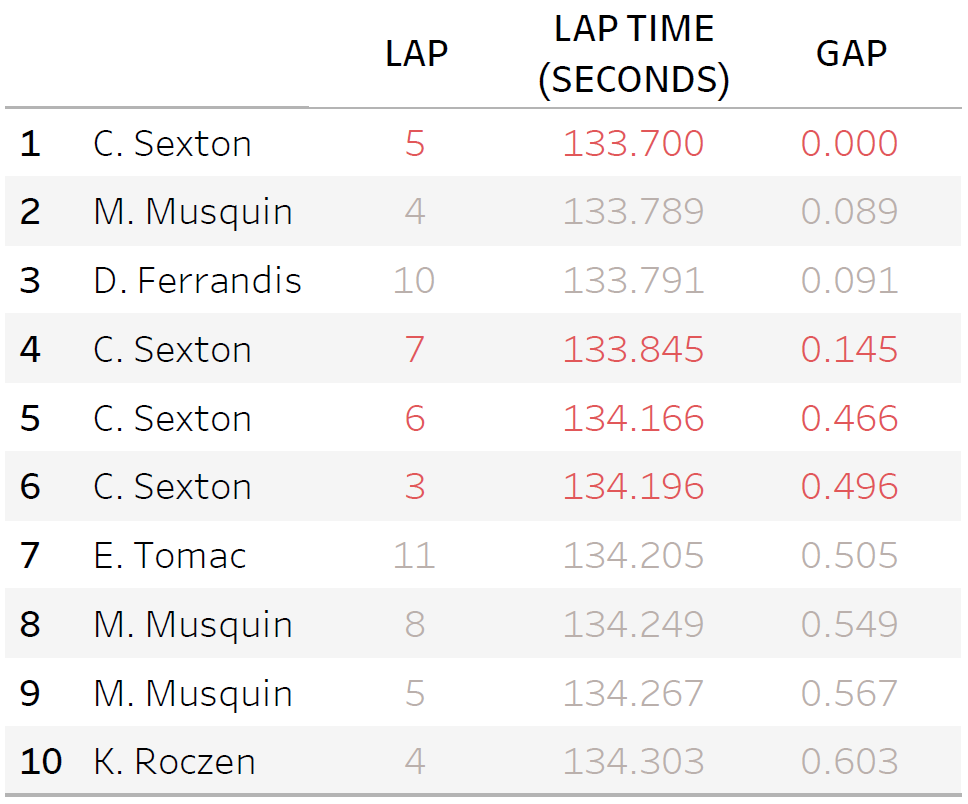Click the K. Roczen rider name
Screen dimensions: 968x804
click(174, 762)
